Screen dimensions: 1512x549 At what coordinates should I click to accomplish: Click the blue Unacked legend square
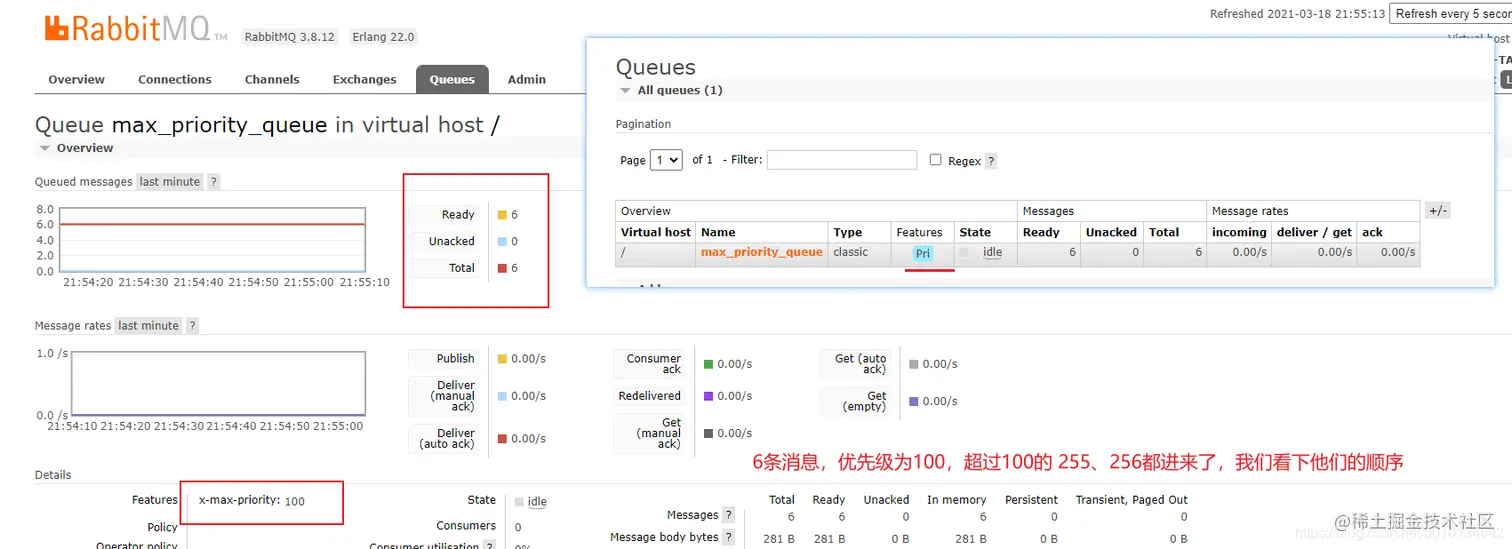502,241
